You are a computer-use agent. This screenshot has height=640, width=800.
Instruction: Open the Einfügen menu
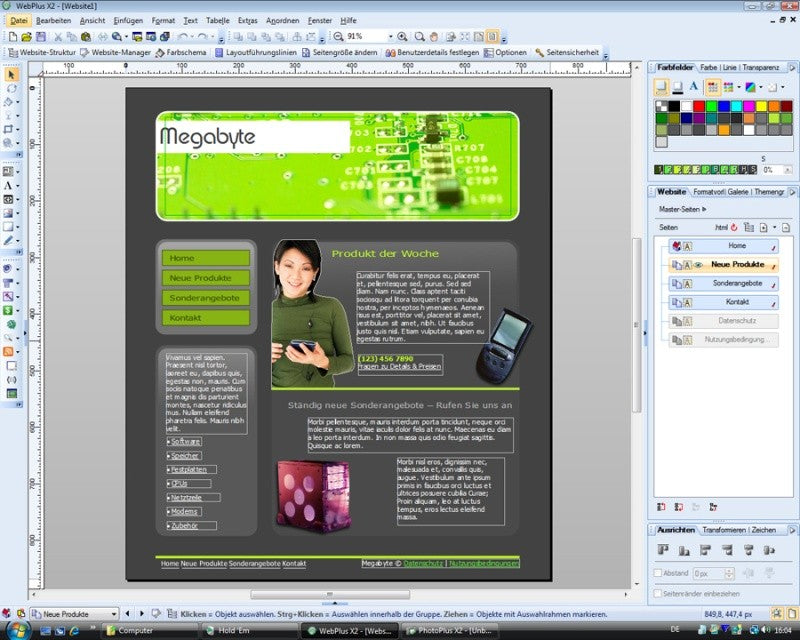pyautogui.click(x=128, y=20)
